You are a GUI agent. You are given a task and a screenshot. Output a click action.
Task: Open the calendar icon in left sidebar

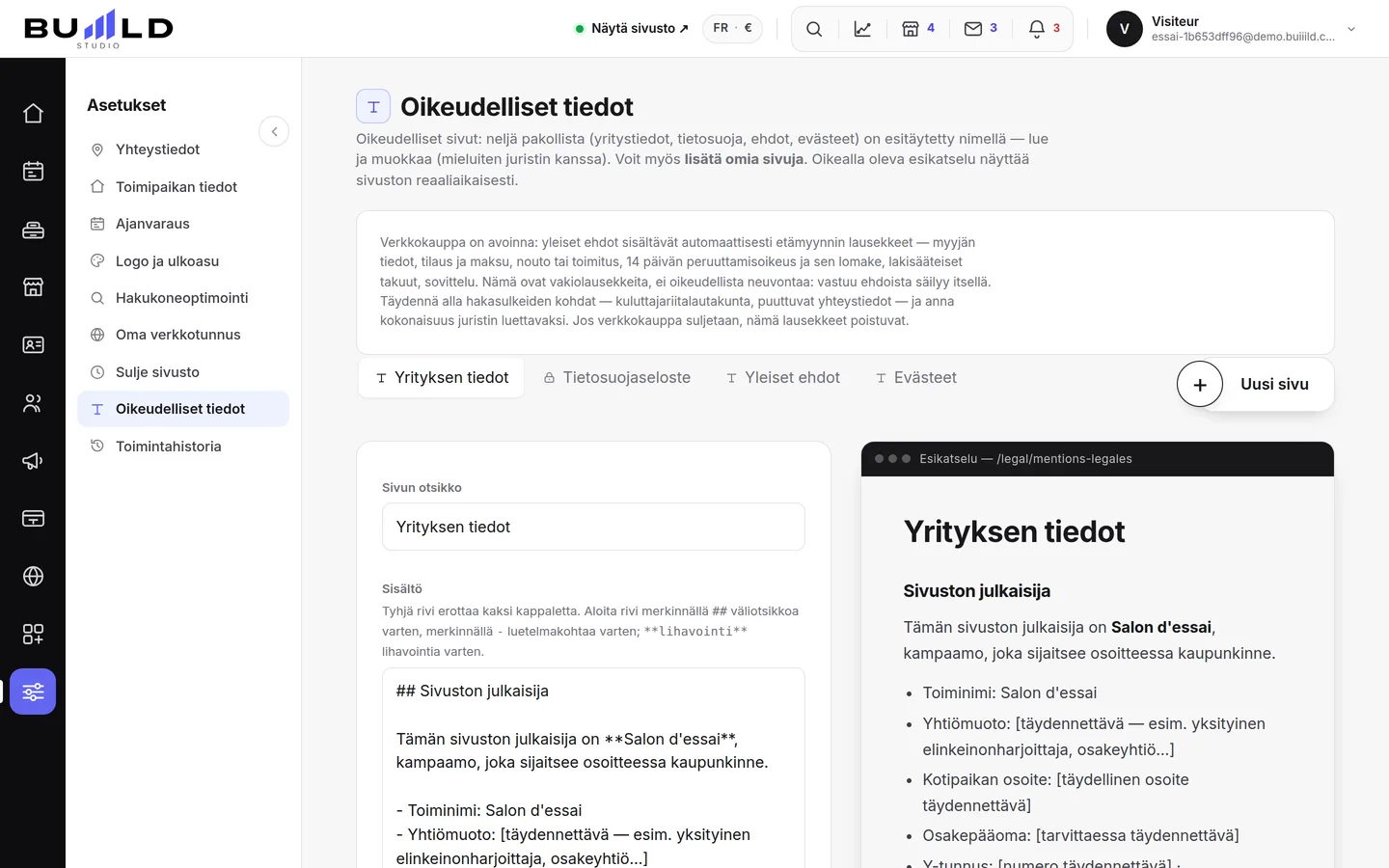(x=33, y=172)
